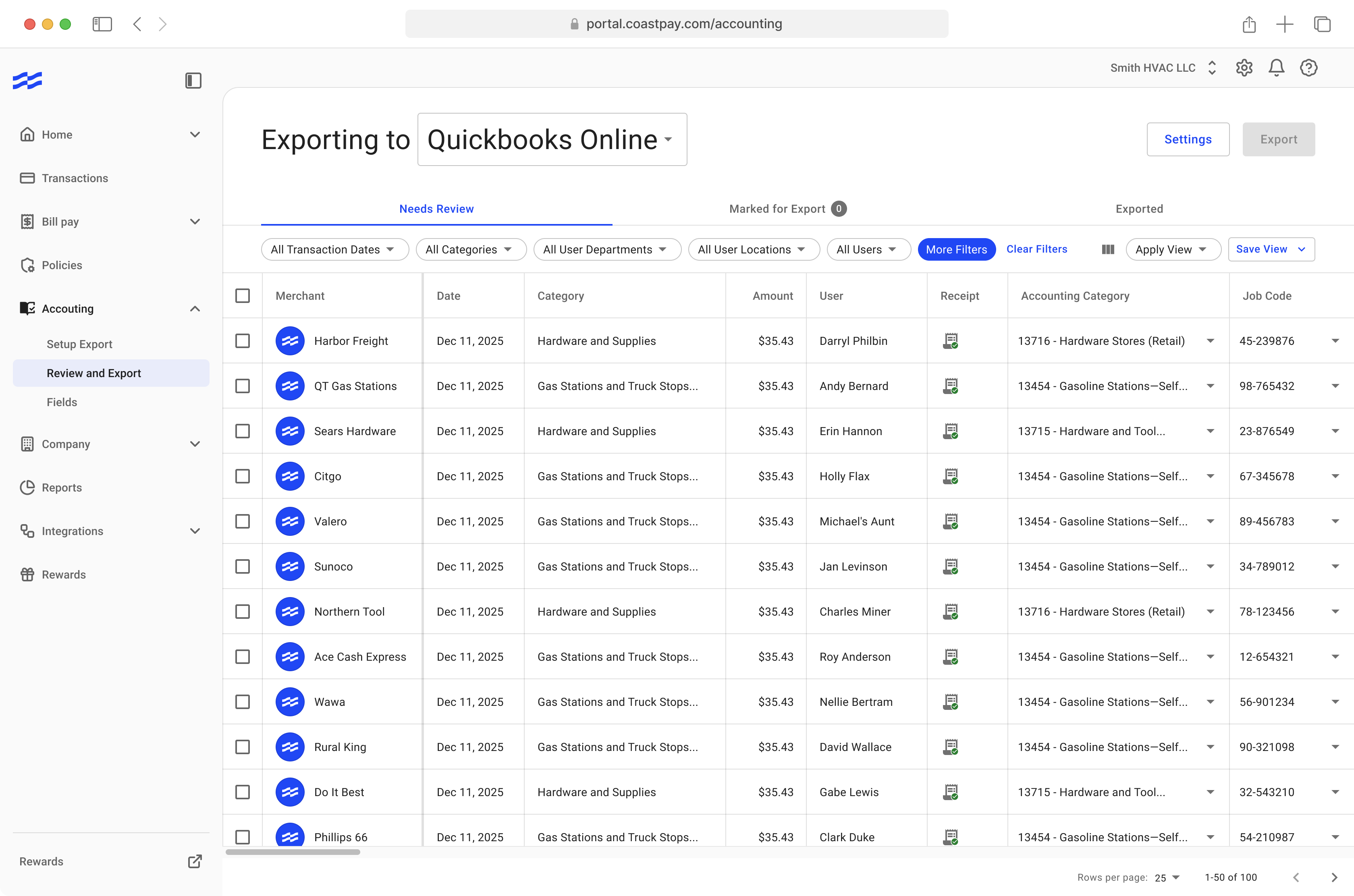Screen dimensions: 1354x896
Task: Check the Sears Hardware row checkbox
Action: tap(242, 431)
